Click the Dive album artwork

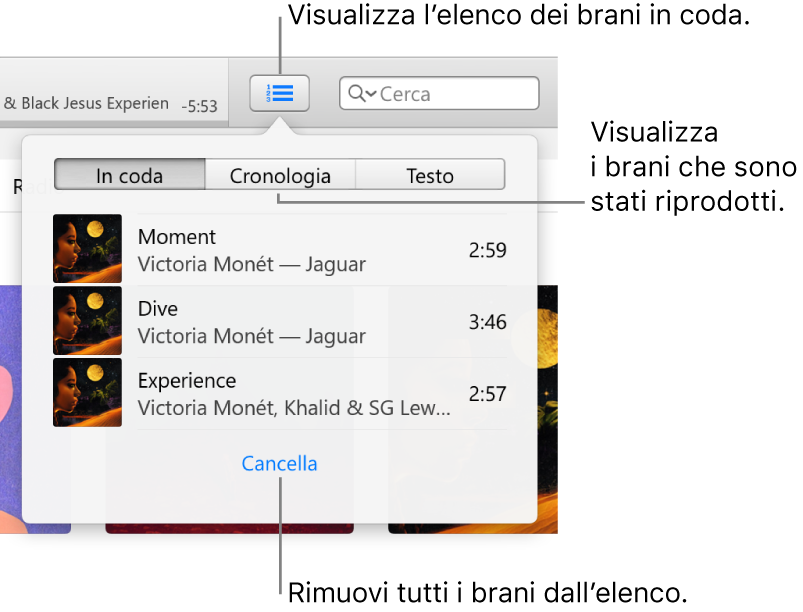(88, 321)
